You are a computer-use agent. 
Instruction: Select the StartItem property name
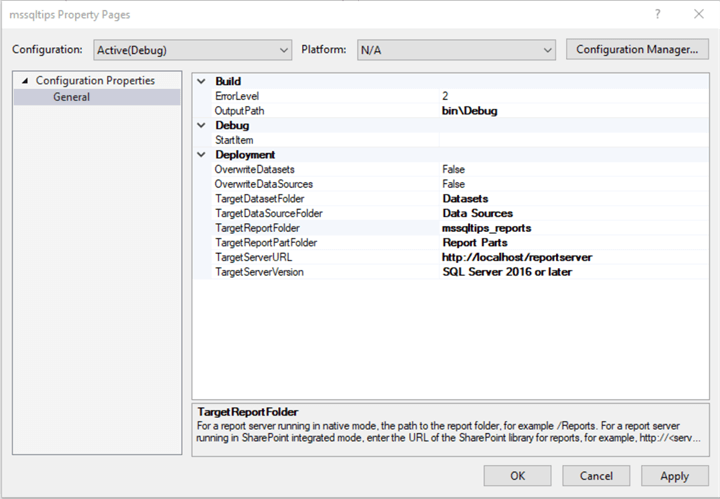234,140
